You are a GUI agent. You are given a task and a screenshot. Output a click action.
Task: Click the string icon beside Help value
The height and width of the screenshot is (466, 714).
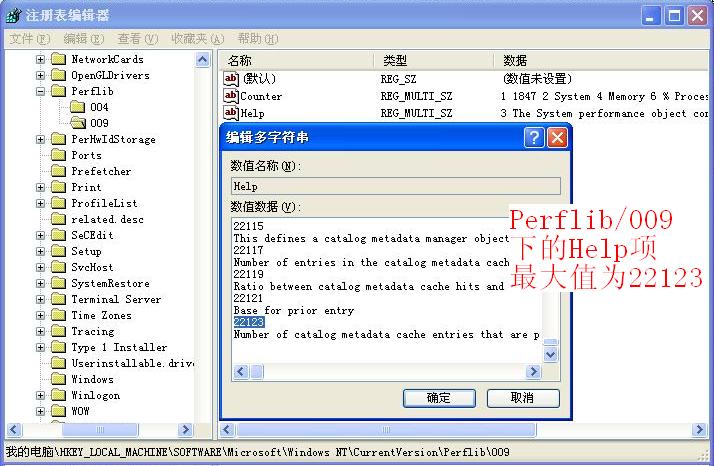click(231, 113)
